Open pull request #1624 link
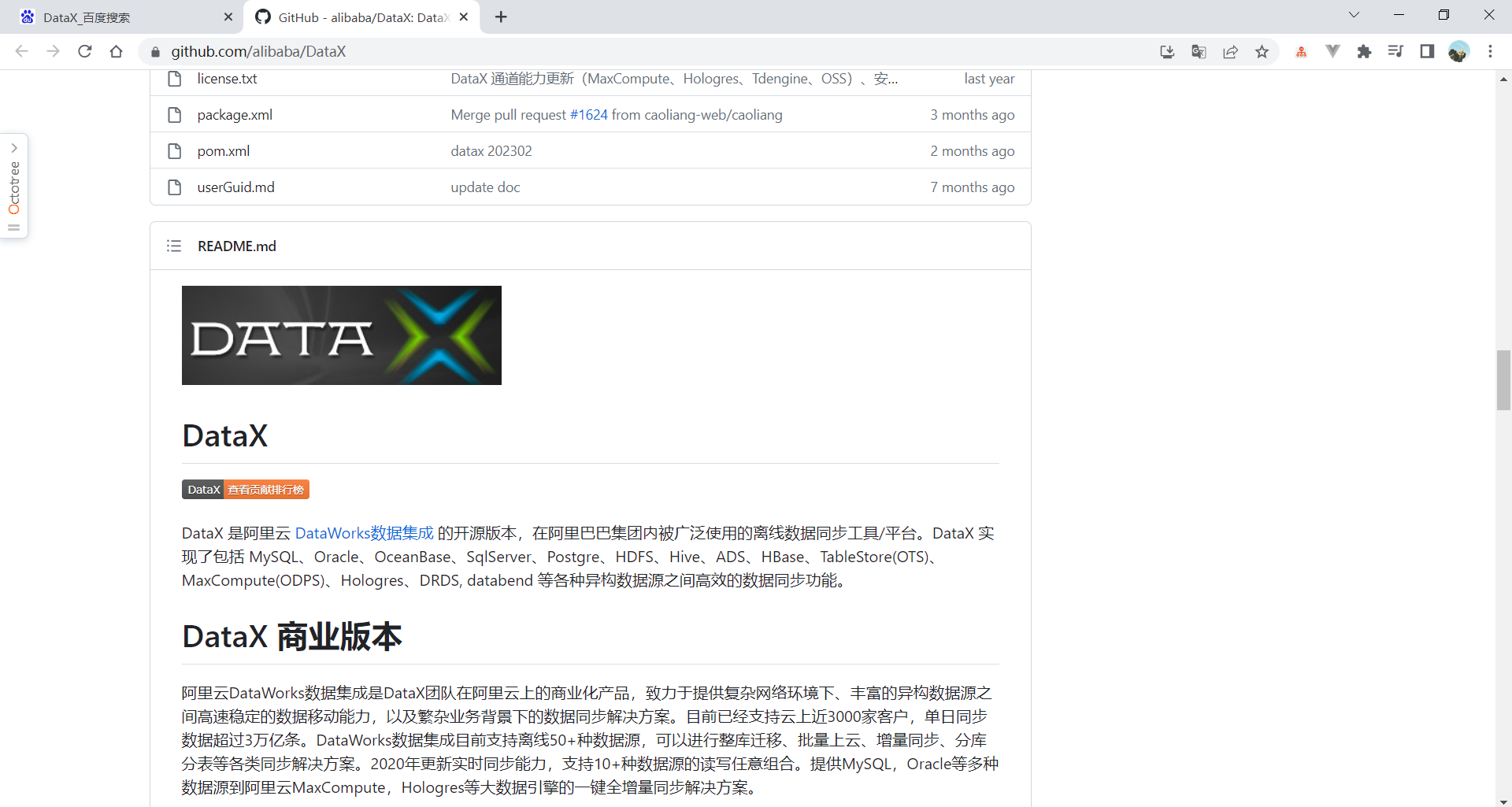The height and width of the screenshot is (807, 1512). click(588, 115)
